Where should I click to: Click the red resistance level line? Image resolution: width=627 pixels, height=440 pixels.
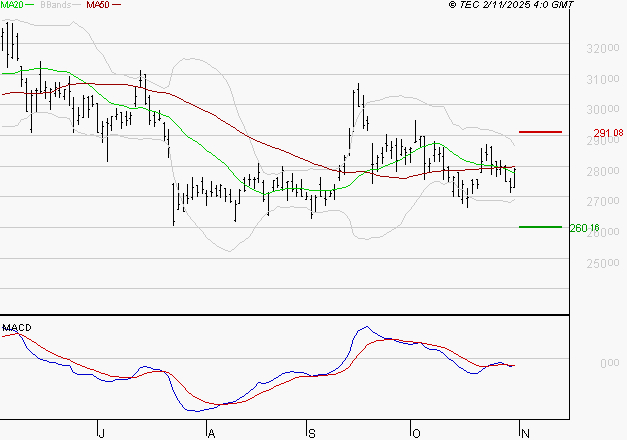(x=540, y=132)
